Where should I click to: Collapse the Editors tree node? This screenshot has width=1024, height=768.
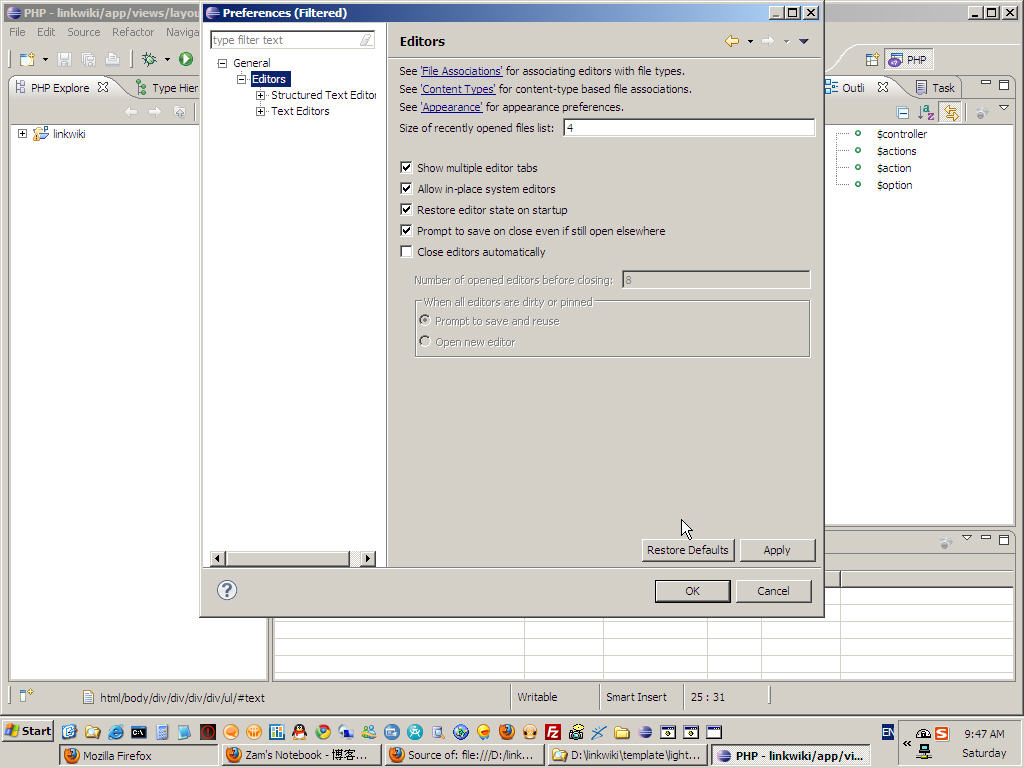pyautogui.click(x=241, y=79)
